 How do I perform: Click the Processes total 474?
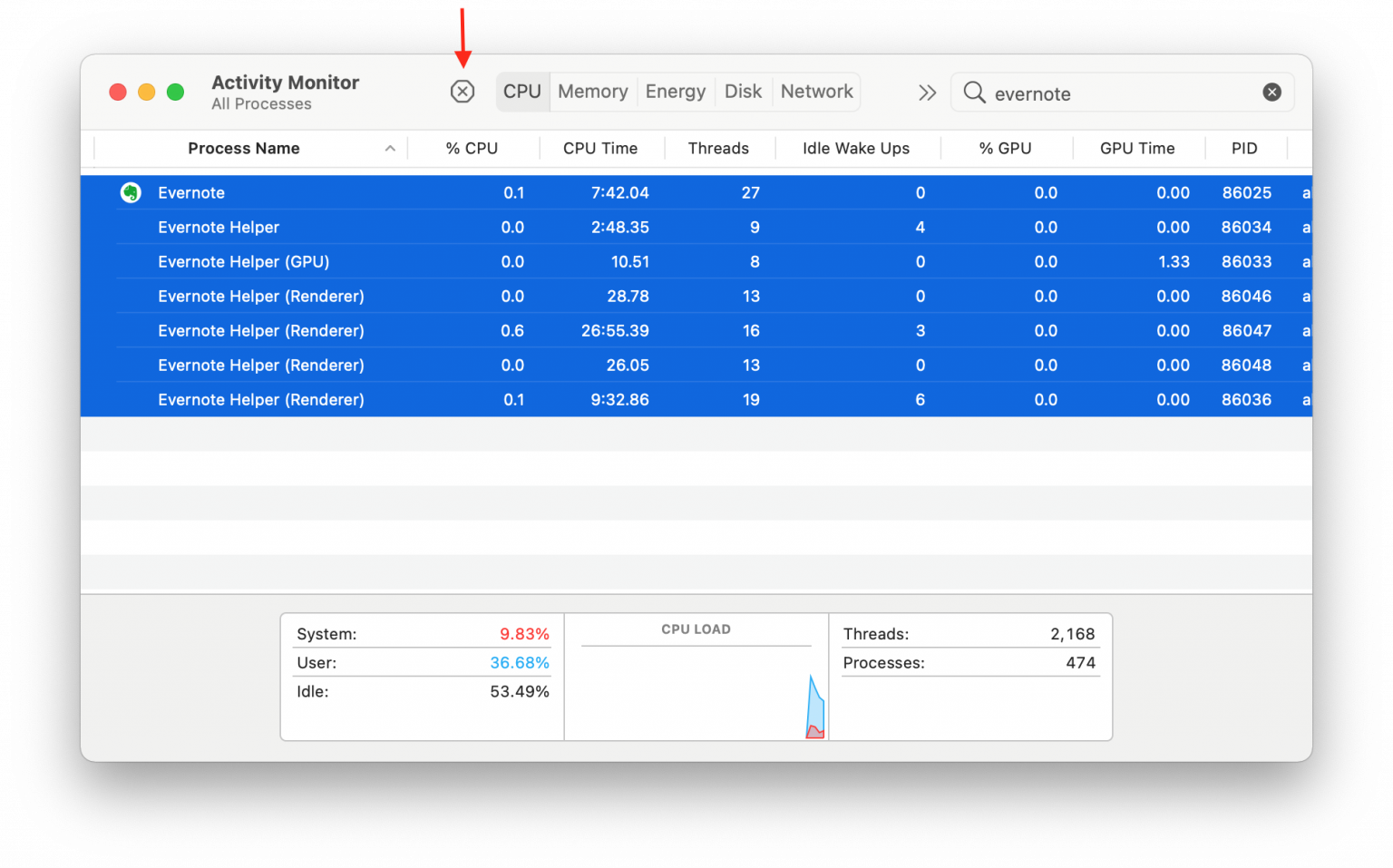point(1080,663)
